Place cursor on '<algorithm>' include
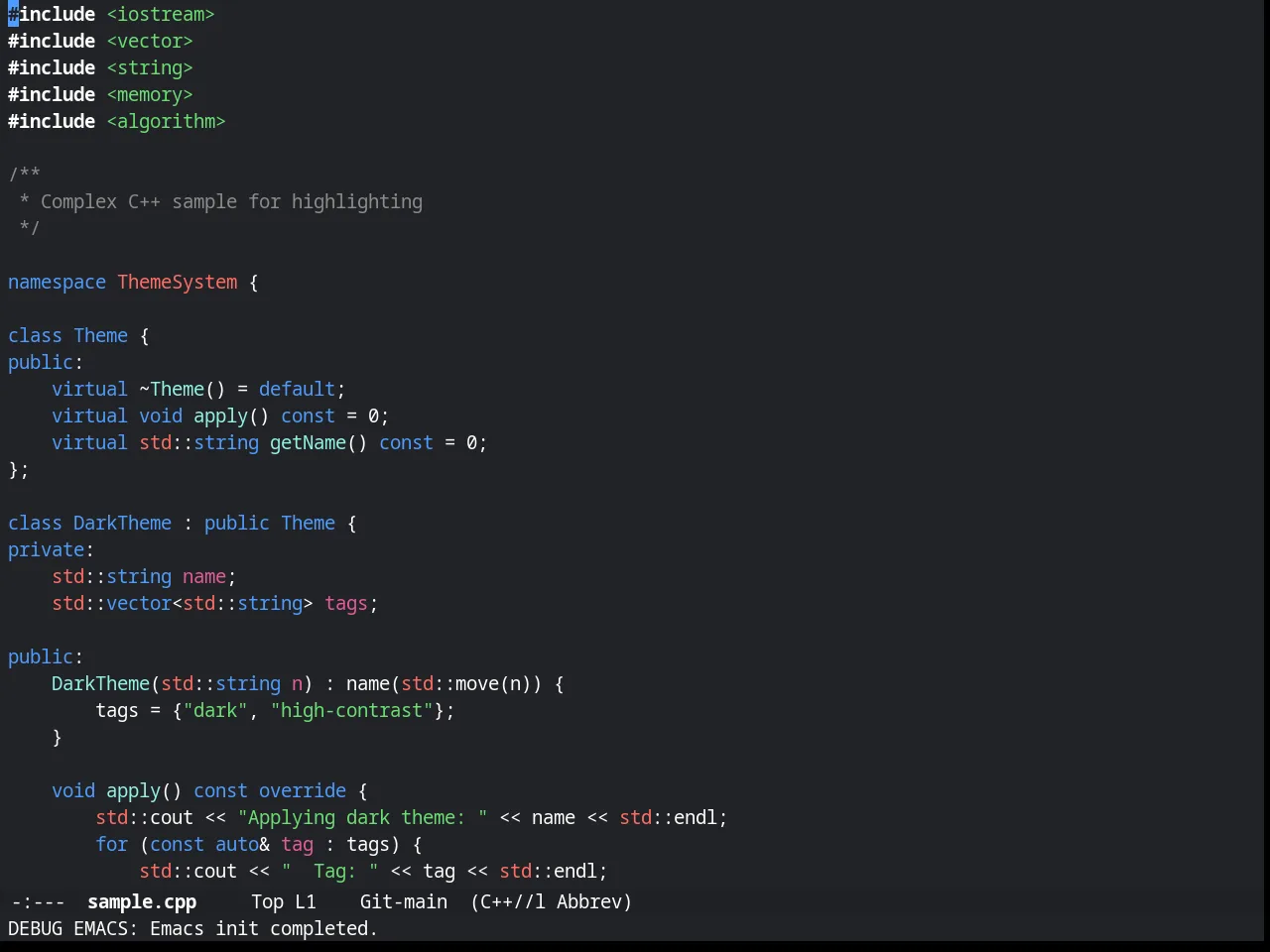The image size is (1270, 952). pyautogui.click(x=167, y=121)
